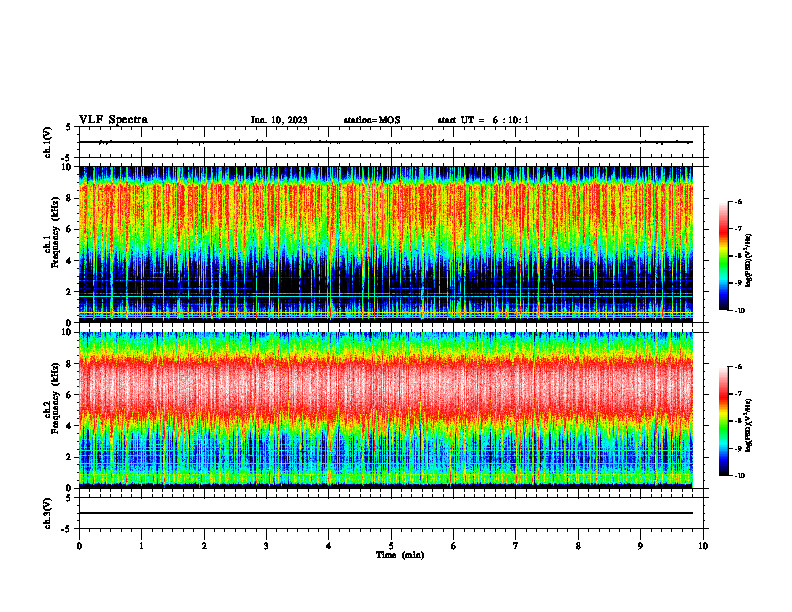The height and width of the screenshot is (612, 792).
Task: Click the "6" tick on ch.2 frequency axis
Action: (x=70, y=395)
